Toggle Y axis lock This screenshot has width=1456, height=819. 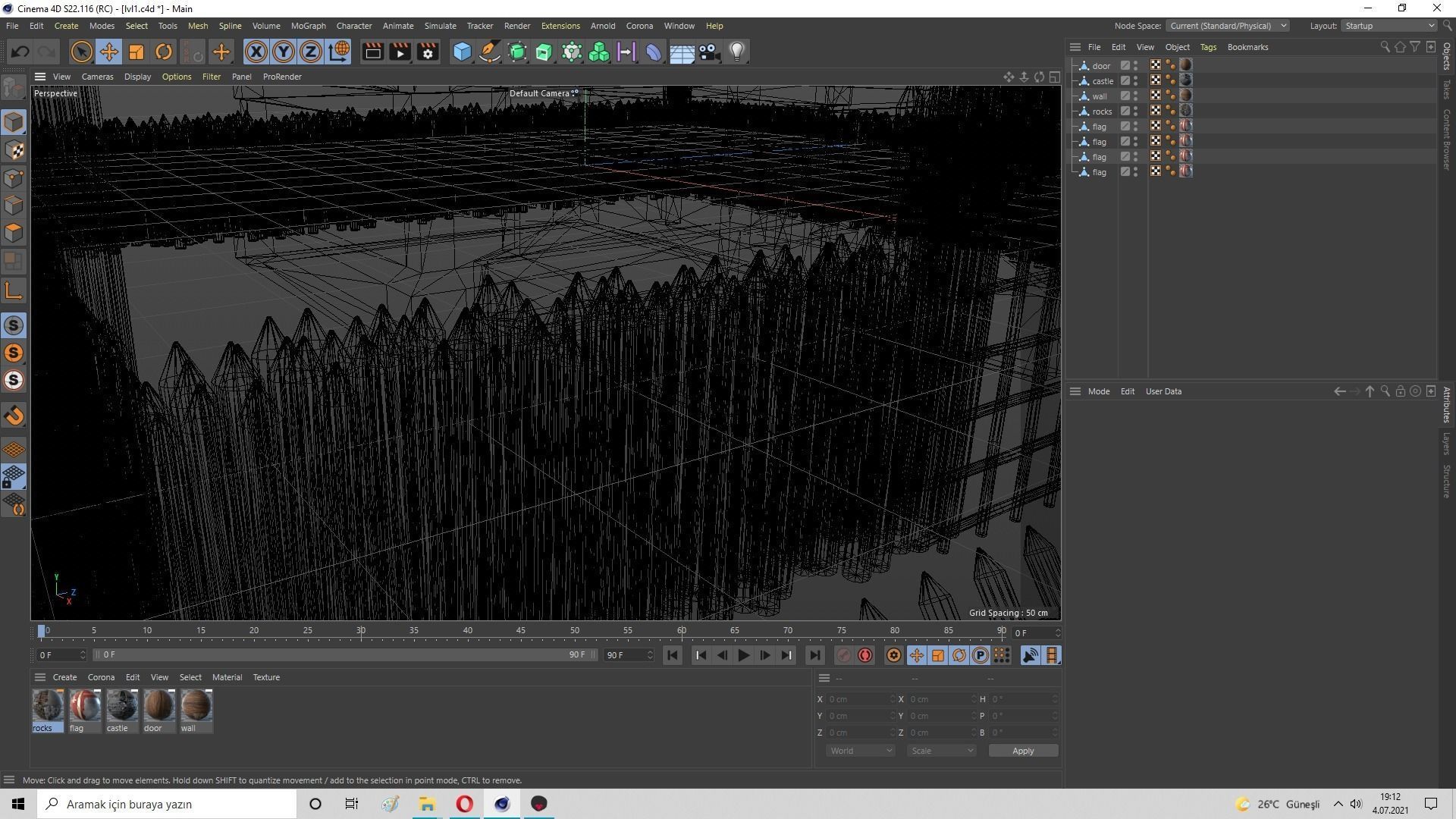click(284, 52)
